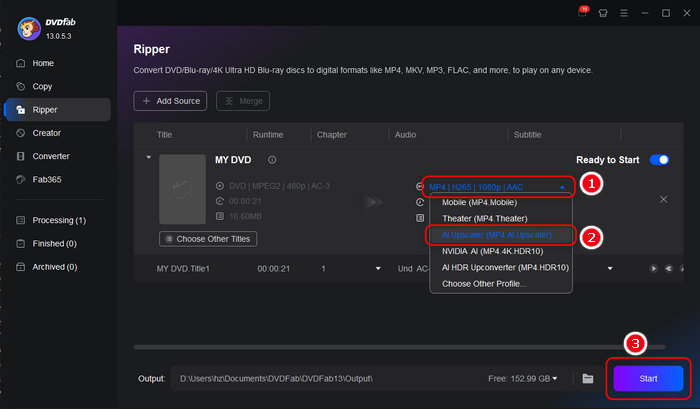This screenshot has width=700, height=409.
Task: Toggle the Ready to Start switch
Action: click(659, 160)
